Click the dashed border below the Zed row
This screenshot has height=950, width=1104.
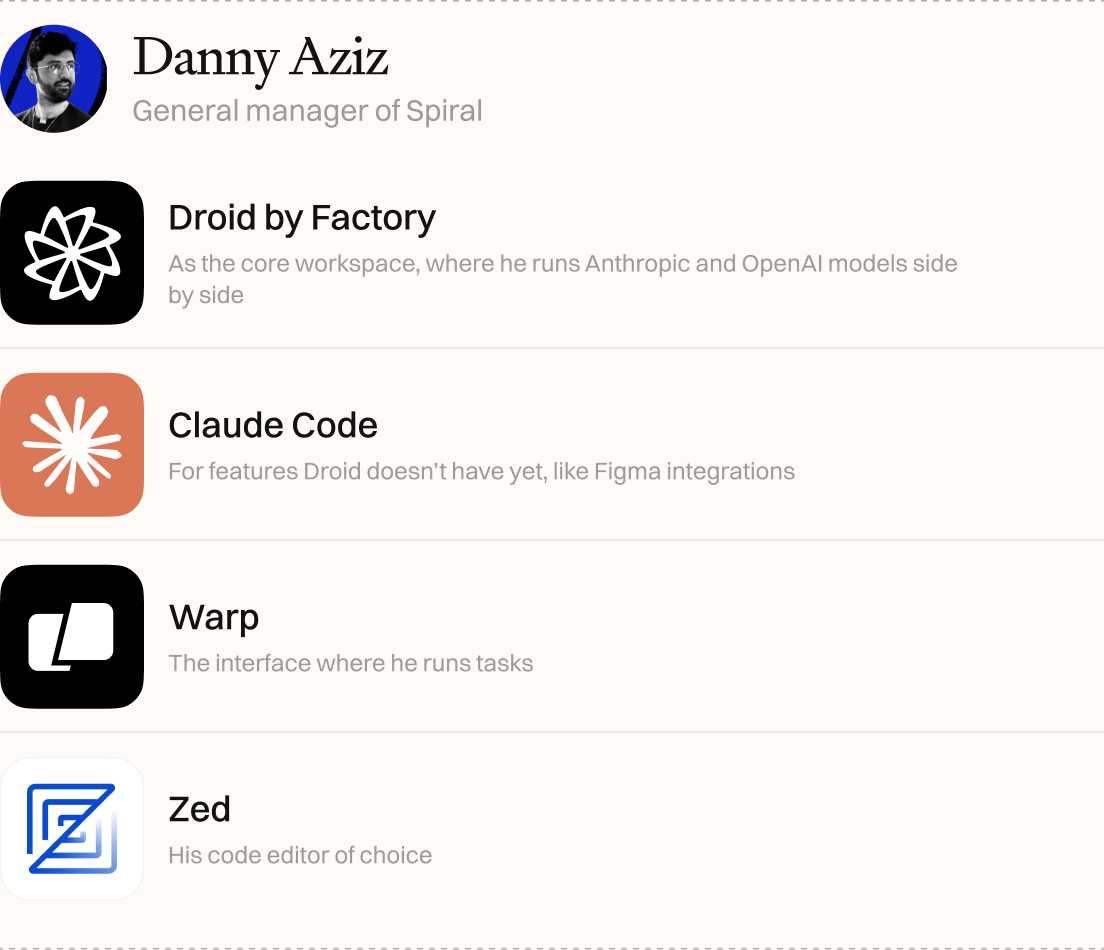pyautogui.click(x=552, y=948)
